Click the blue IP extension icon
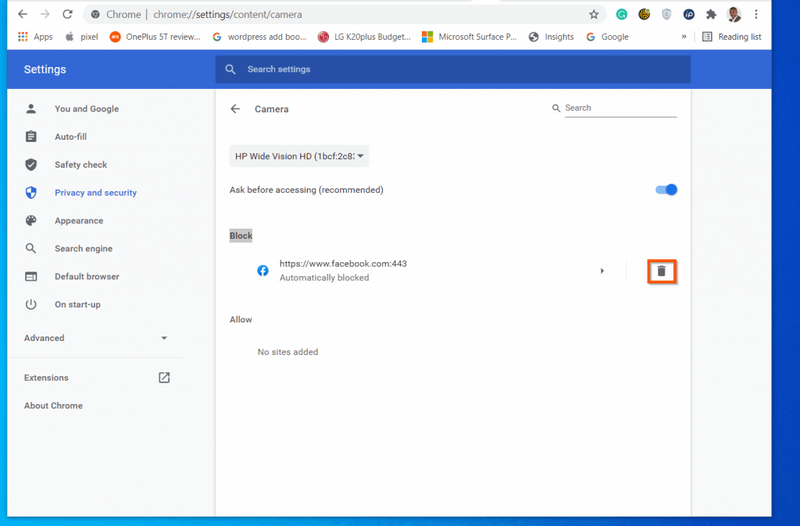This screenshot has height=526, width=800. [689, 14]
